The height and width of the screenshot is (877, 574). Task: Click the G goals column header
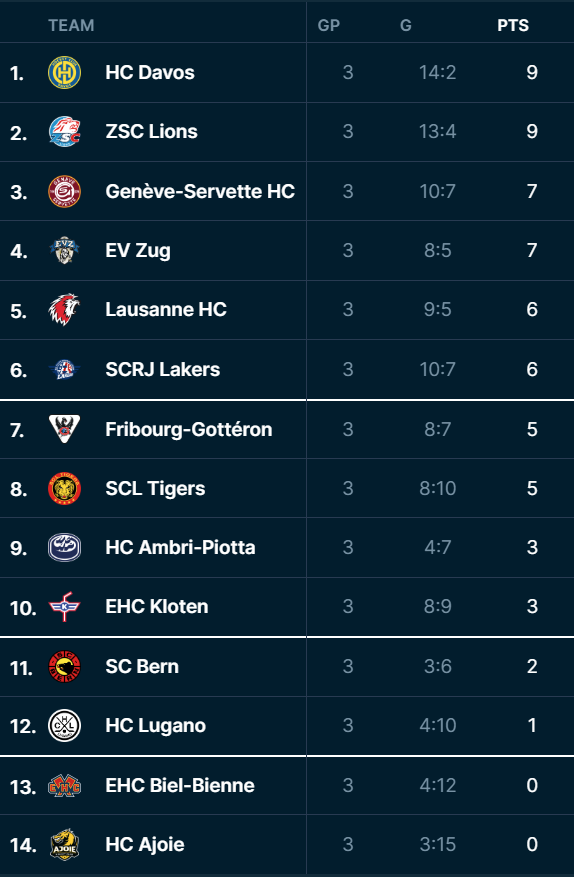coord(406,25)
